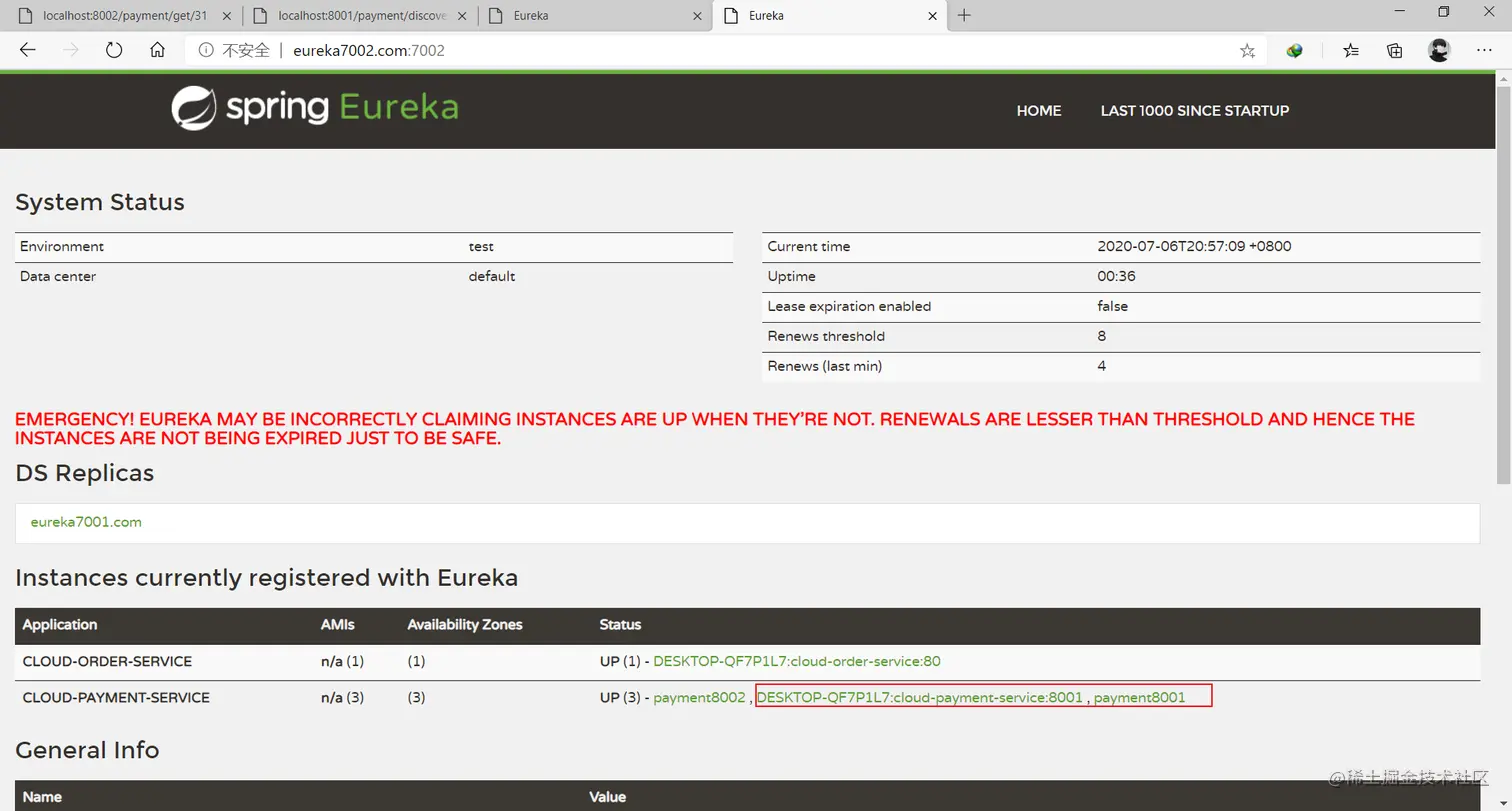Switch to localhost:8002/payment/get tab
The image size is (1512, 811).
[x=123, y=16]
